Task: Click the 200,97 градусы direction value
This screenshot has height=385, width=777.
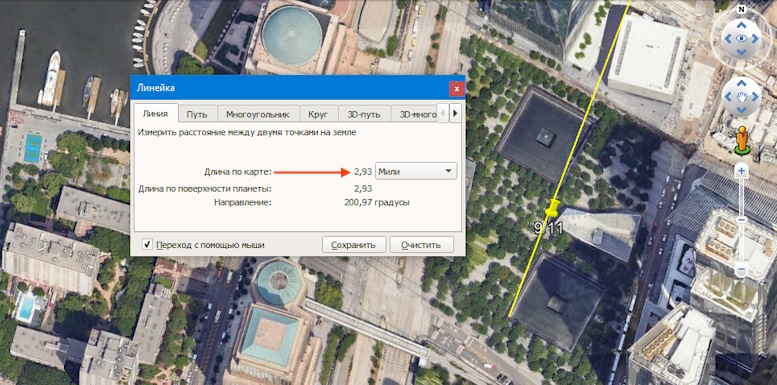Action: [x=377, y=202]
